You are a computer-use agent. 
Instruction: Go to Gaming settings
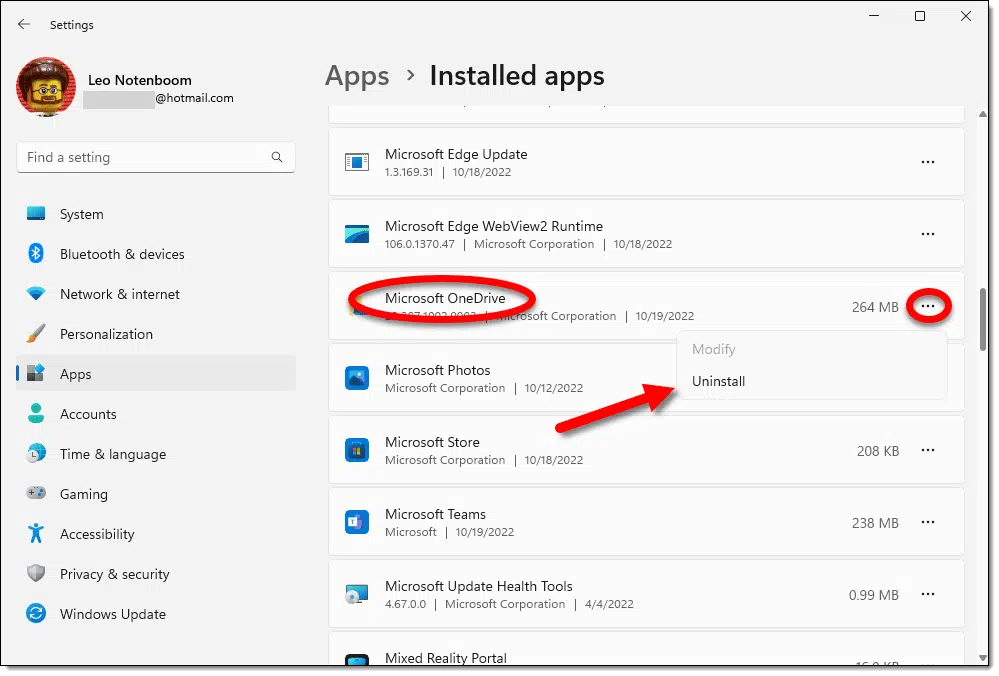click(156, 495)
